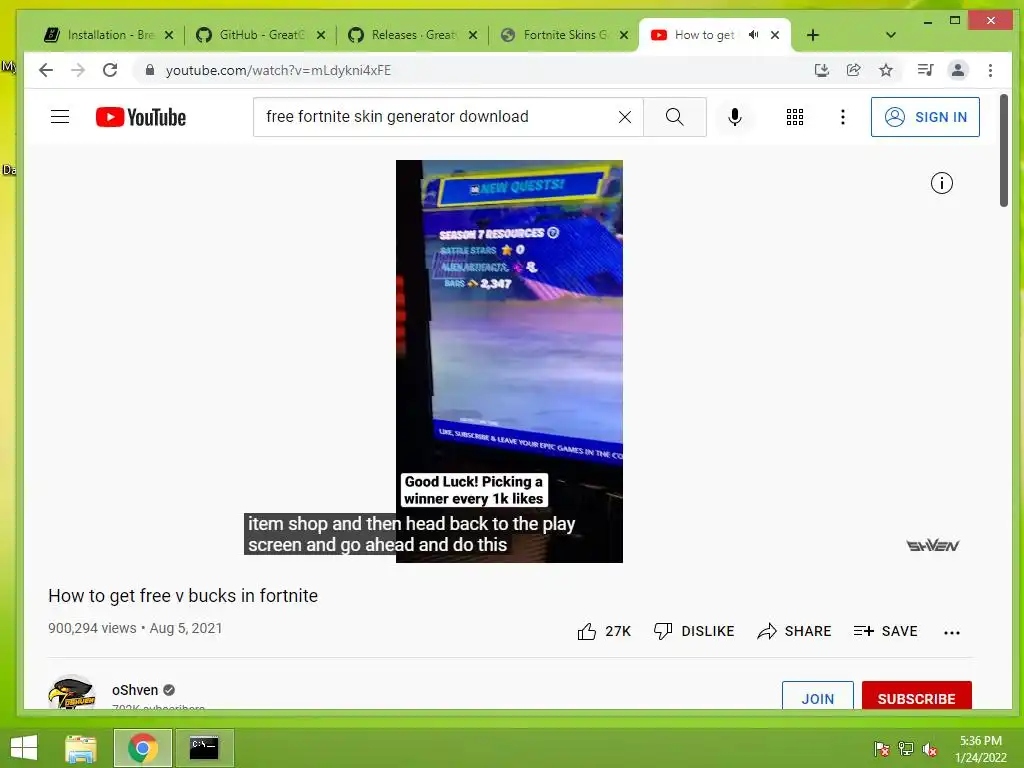Mute the tab via speaker icon
The height and width of the screenshot is (768, 1024).
click(x=754, y=35)
